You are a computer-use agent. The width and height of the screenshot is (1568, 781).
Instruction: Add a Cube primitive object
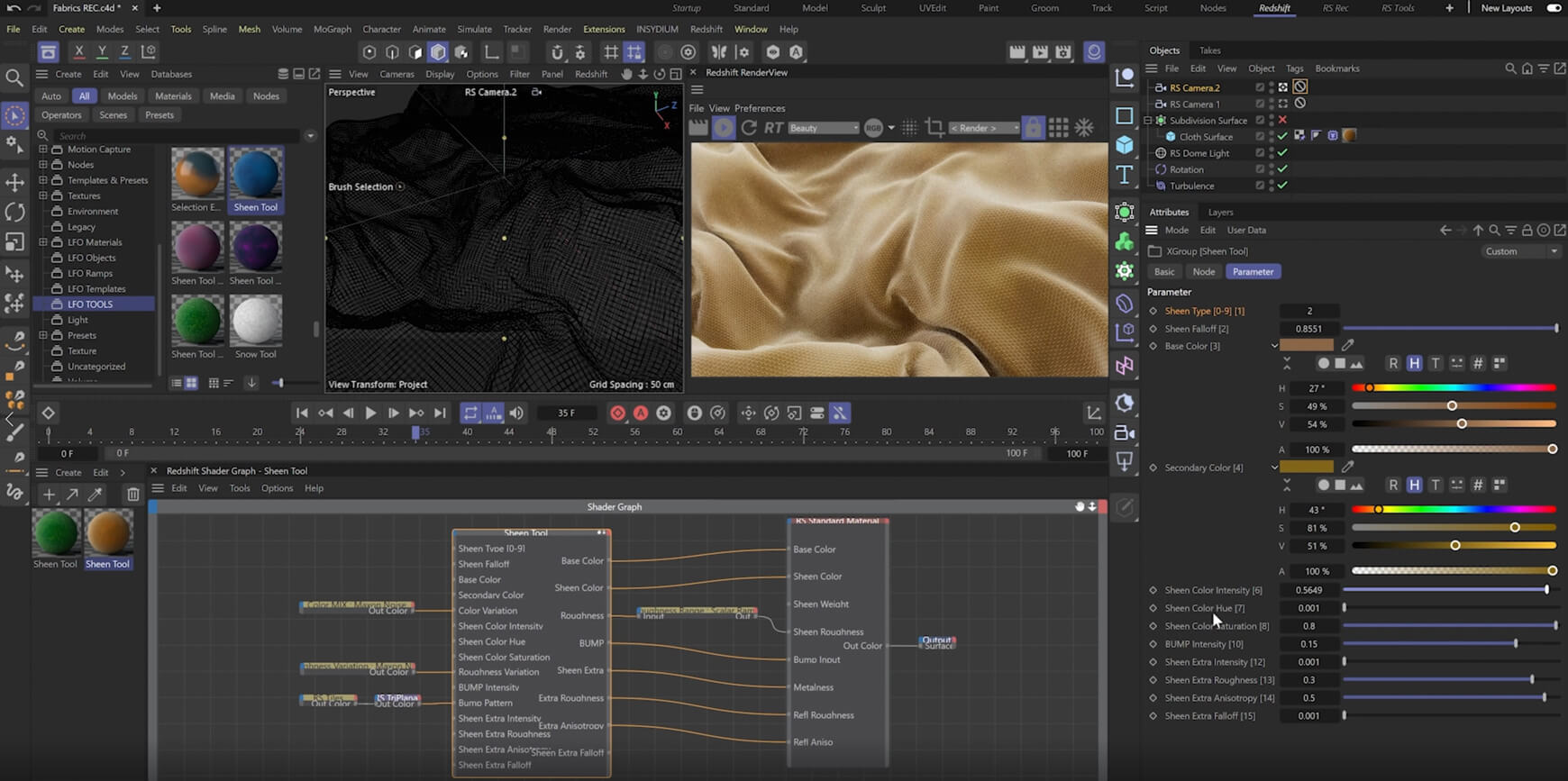[1125, 144]
